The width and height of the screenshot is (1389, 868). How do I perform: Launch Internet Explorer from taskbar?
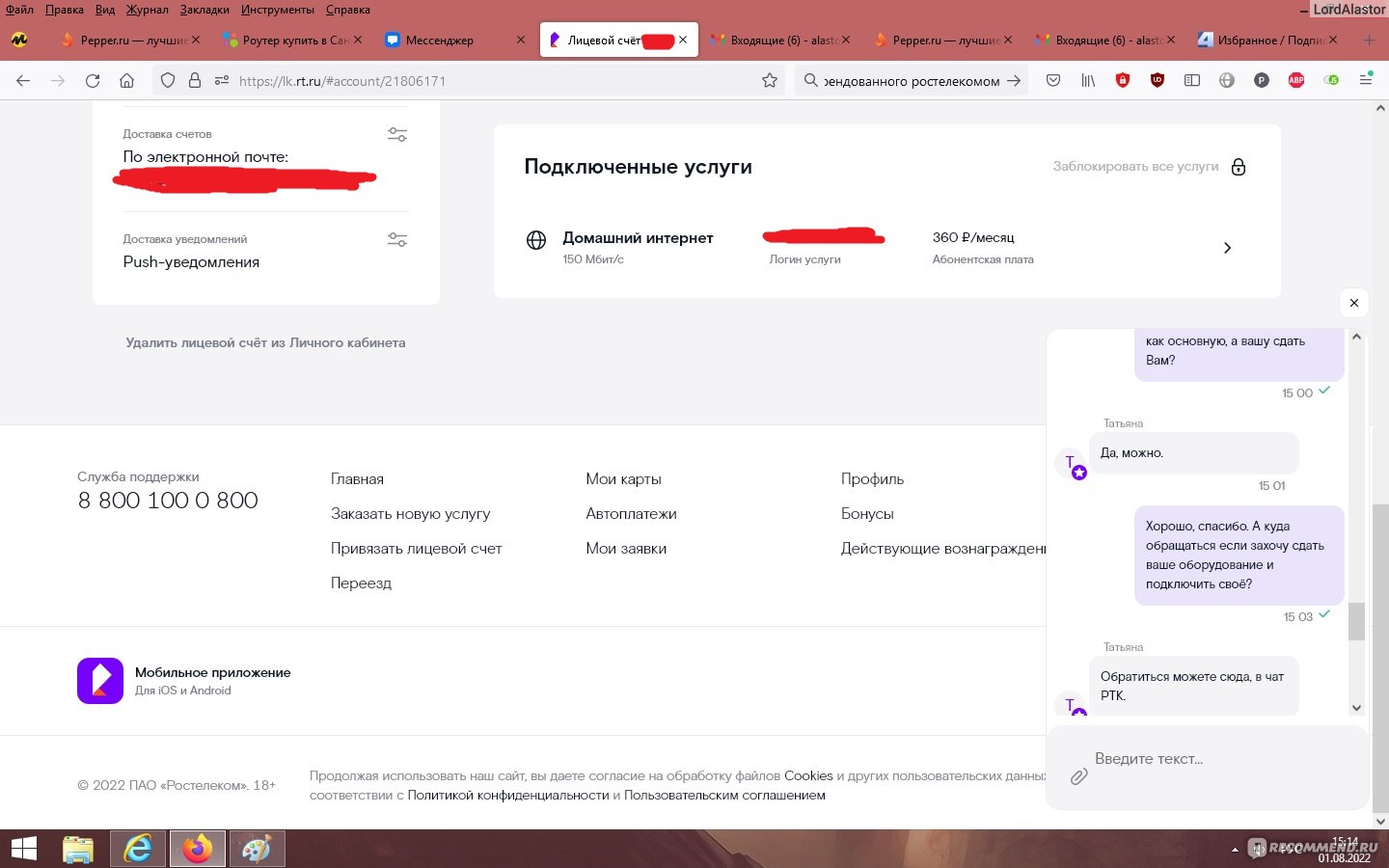pyautogui.click(x=138, y=849)
